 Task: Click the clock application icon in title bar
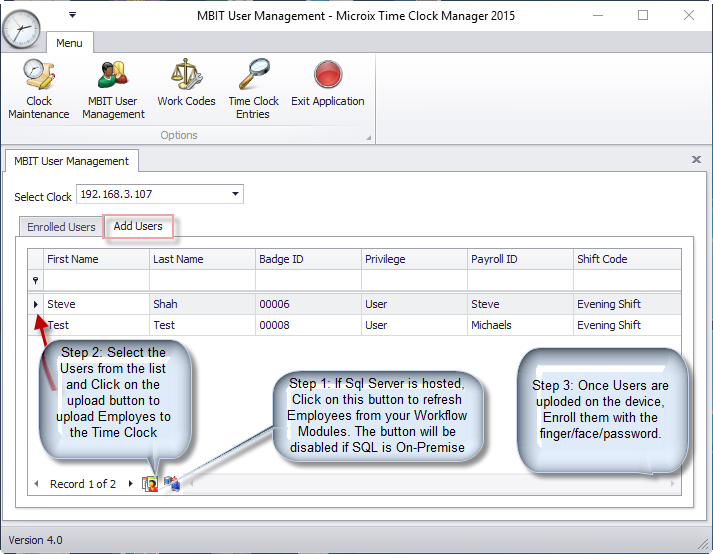pyautogui.click(x=22, y=28)
